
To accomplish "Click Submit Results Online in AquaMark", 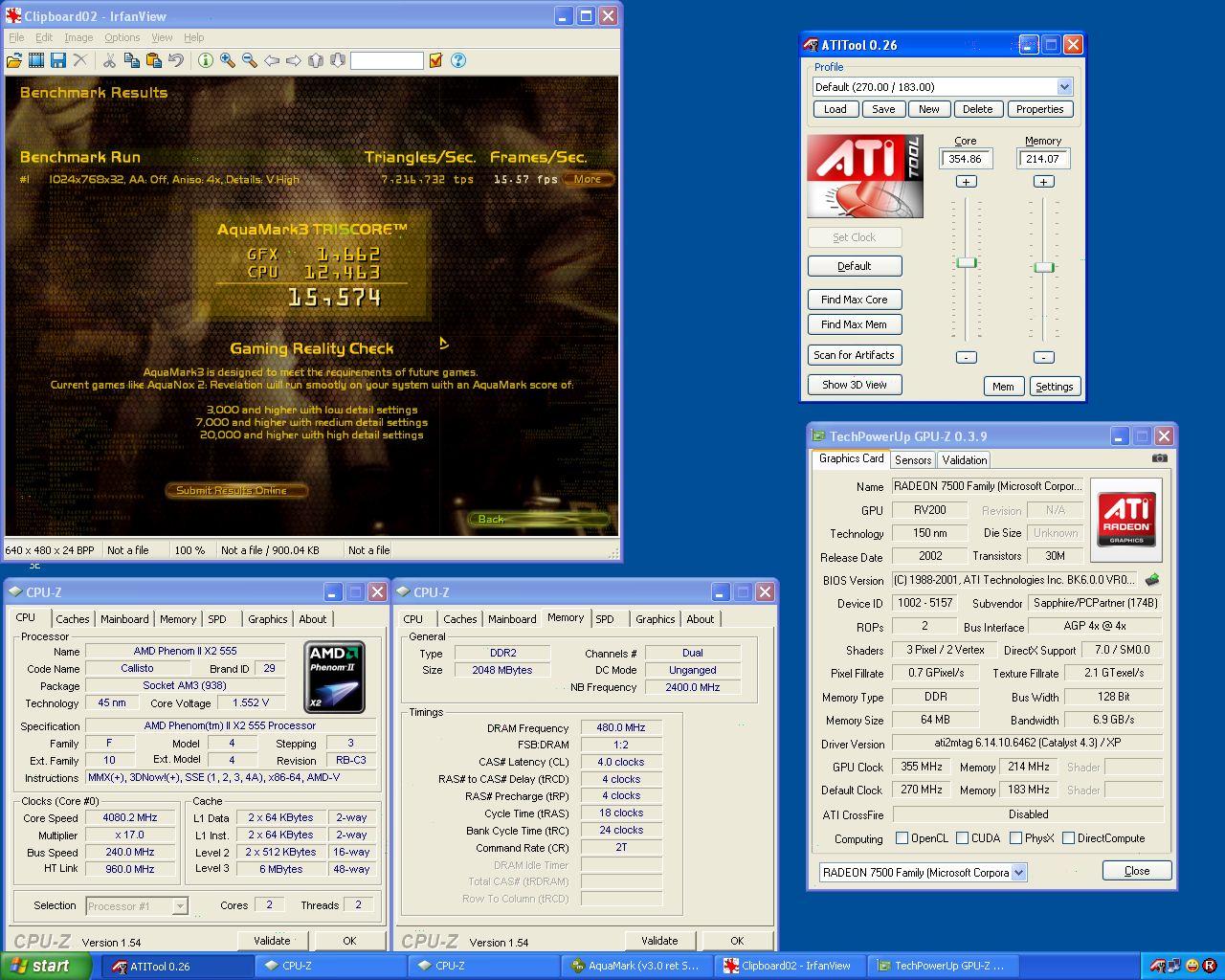I will pyautogui.click(x=236, y=490).
